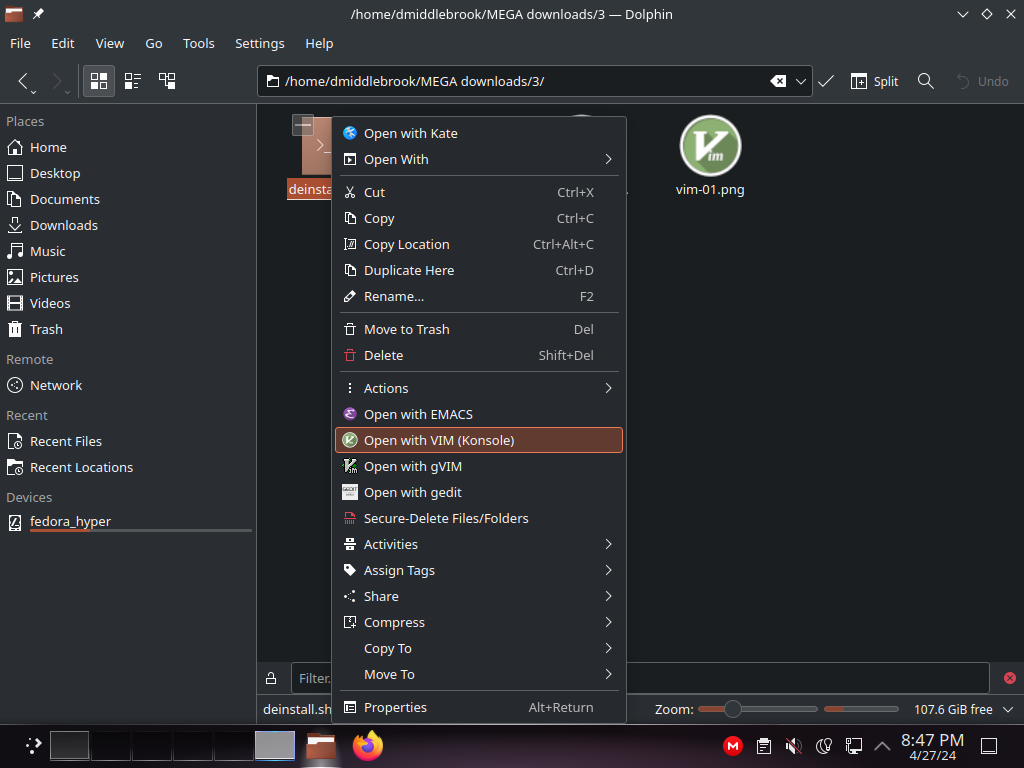
Task: Open Properties from context menu
Action: click(x=479, y=707)
